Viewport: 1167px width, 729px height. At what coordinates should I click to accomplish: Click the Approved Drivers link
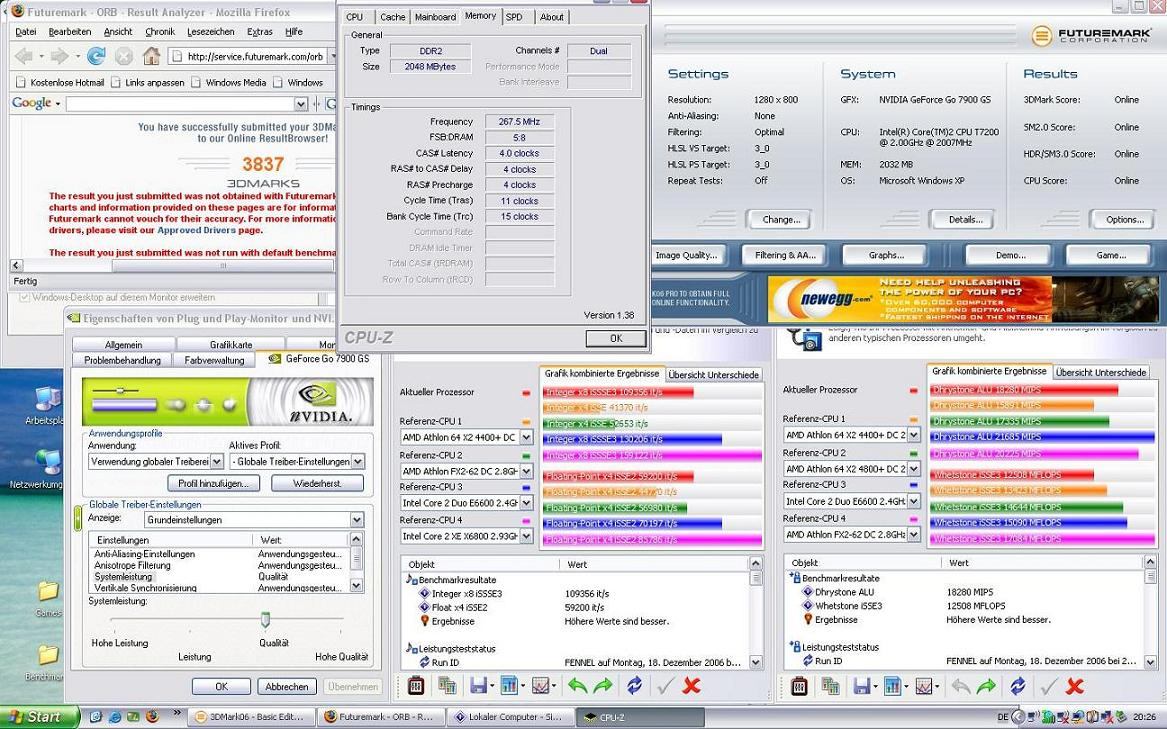click(196, 231)
